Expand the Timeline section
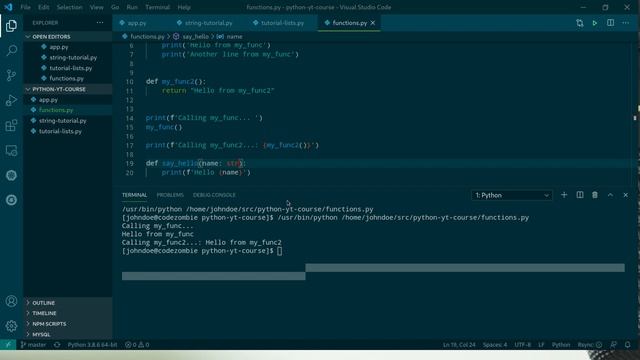 tap(68, 313)
